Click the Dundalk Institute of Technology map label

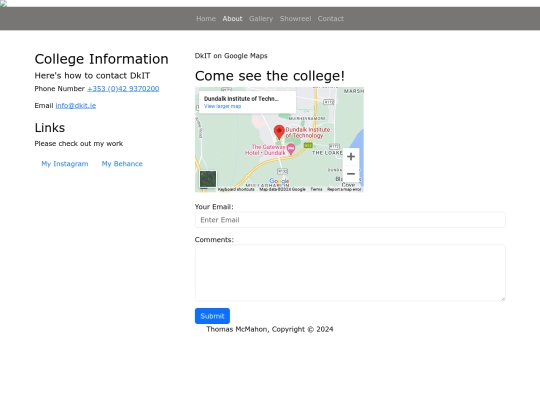pyautogui.click(x=308, y=133)
